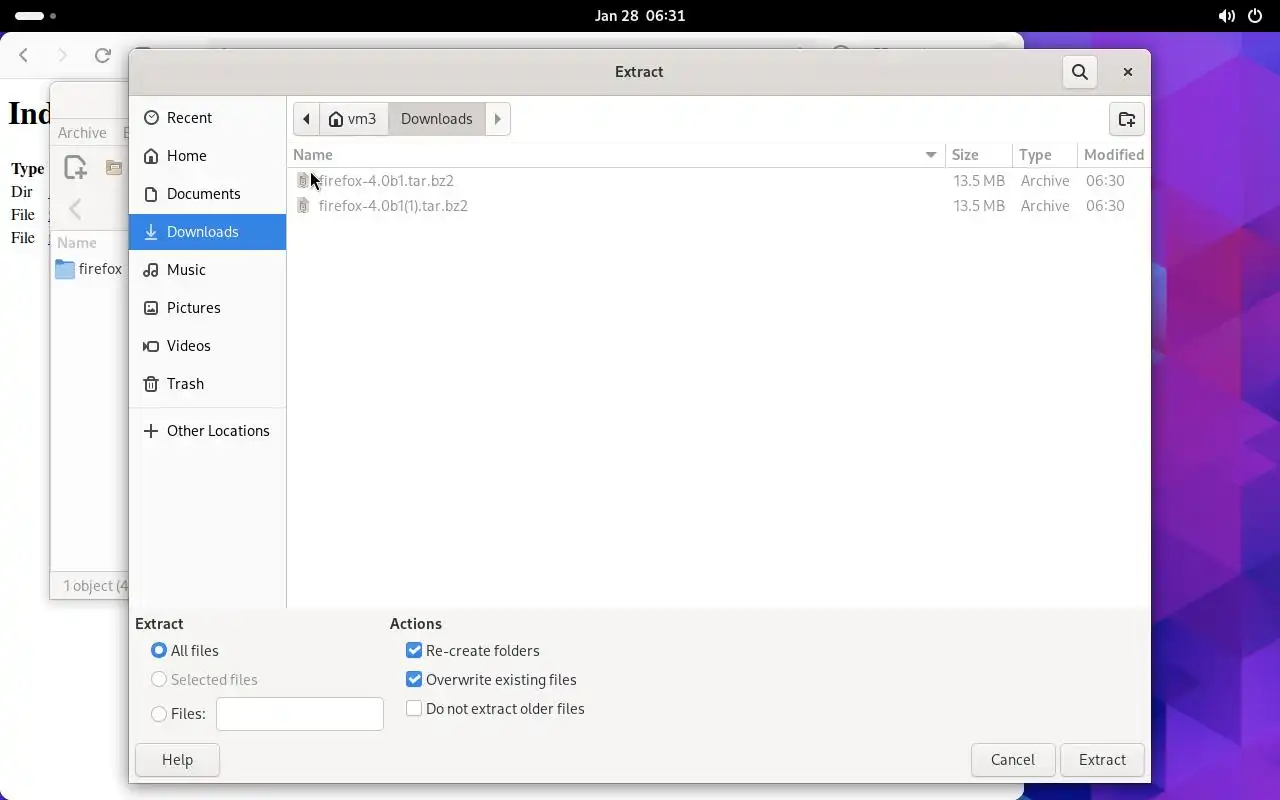Open the Documents sidebar location

click(x=207, y=194)
